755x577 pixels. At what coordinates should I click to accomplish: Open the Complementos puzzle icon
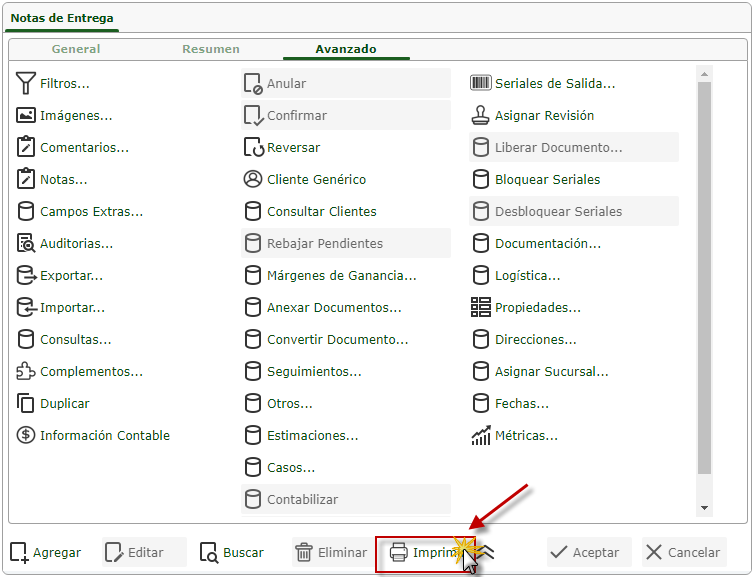point(26,371)
